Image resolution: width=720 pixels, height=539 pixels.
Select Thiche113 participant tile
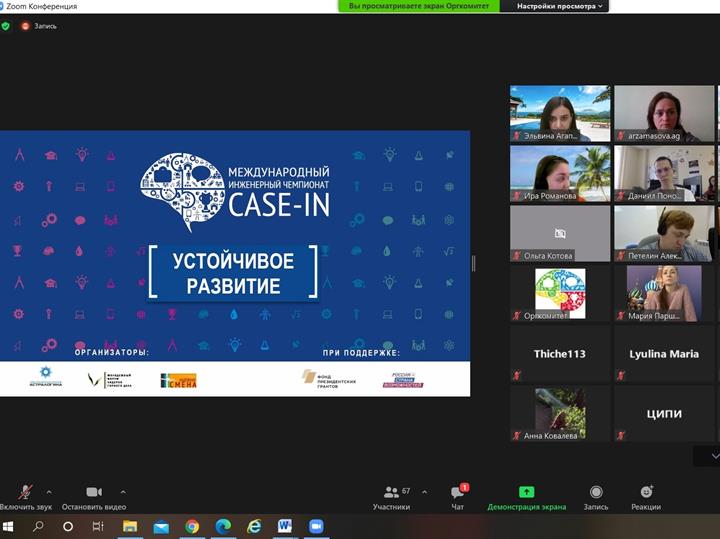tap(560, 354)
